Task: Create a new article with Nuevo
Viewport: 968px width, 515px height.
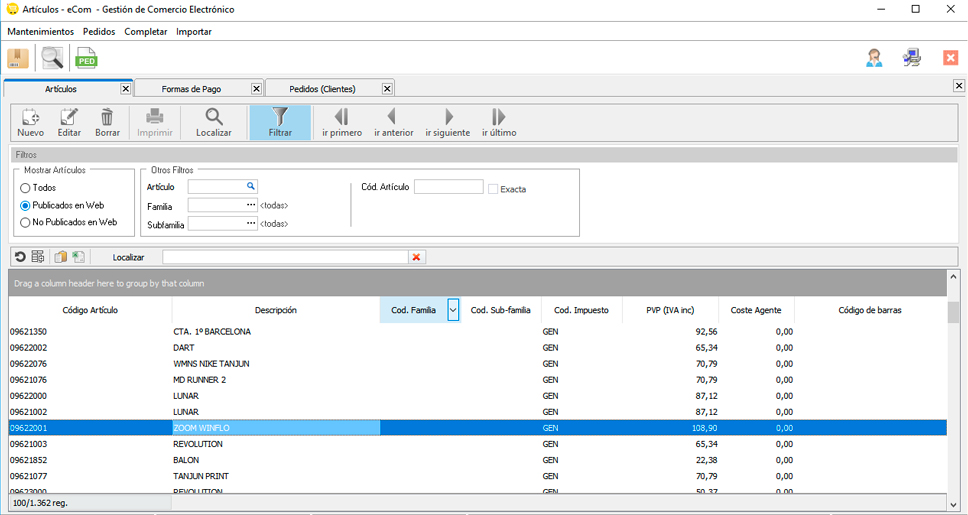Action: (x=30, y=123)
